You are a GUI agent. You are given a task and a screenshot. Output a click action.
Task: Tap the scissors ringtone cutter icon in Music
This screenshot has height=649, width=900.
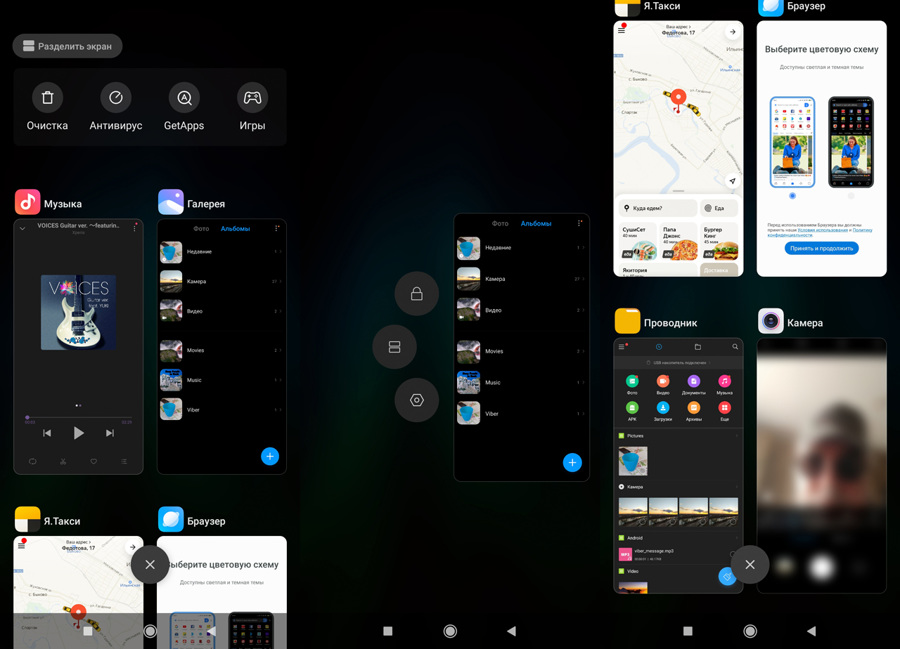click(x=63, y=461)
